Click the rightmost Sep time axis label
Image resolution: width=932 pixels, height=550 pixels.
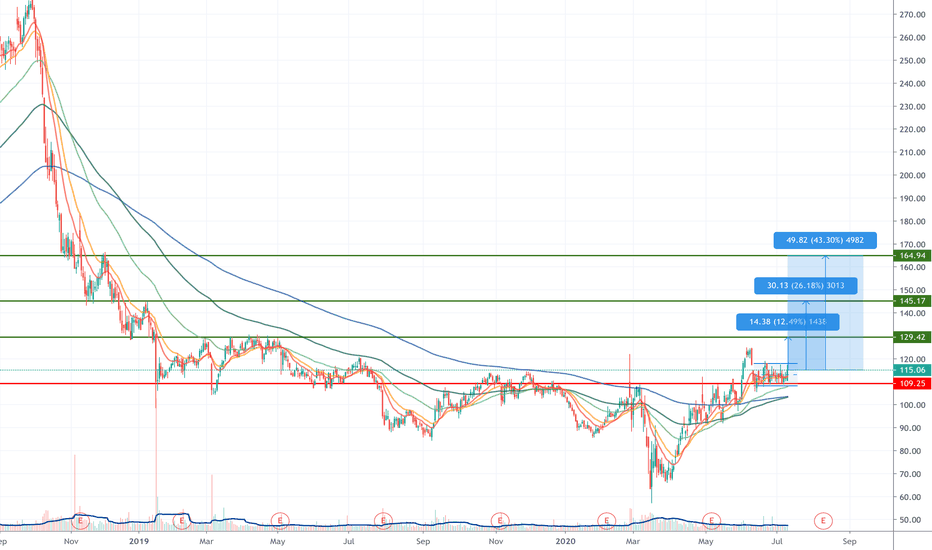point(849,541)
